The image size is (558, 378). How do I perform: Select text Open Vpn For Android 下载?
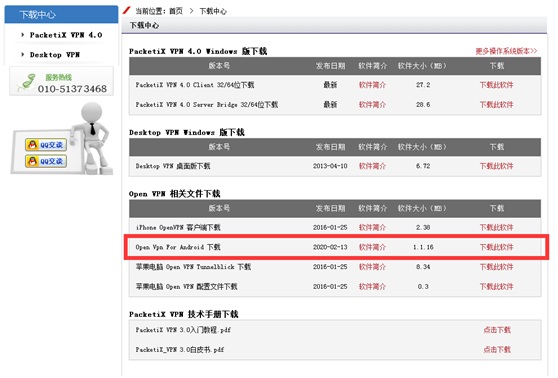[178, 247]
